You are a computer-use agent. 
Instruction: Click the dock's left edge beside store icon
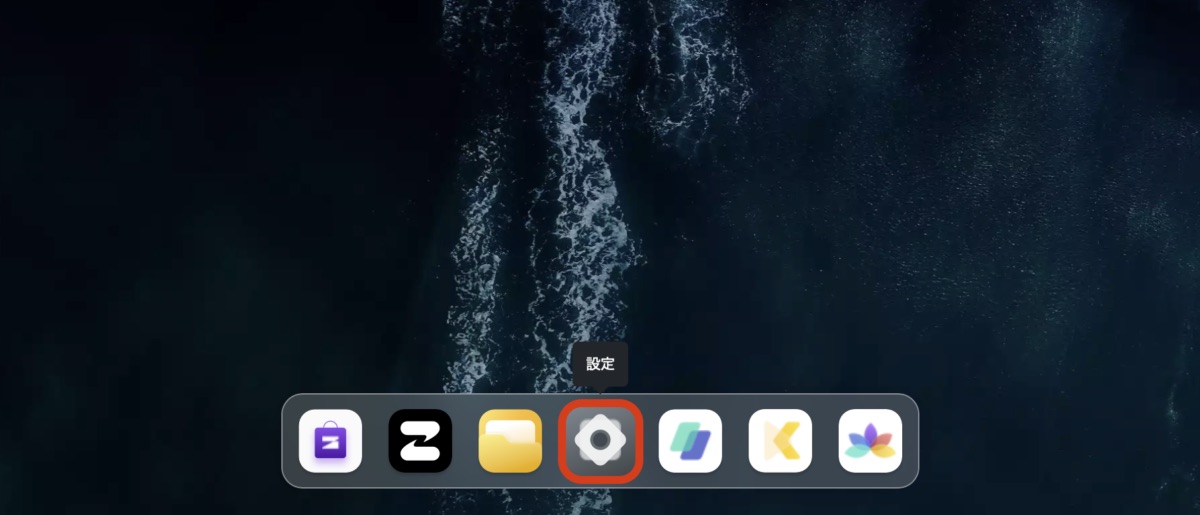(290, 441)
